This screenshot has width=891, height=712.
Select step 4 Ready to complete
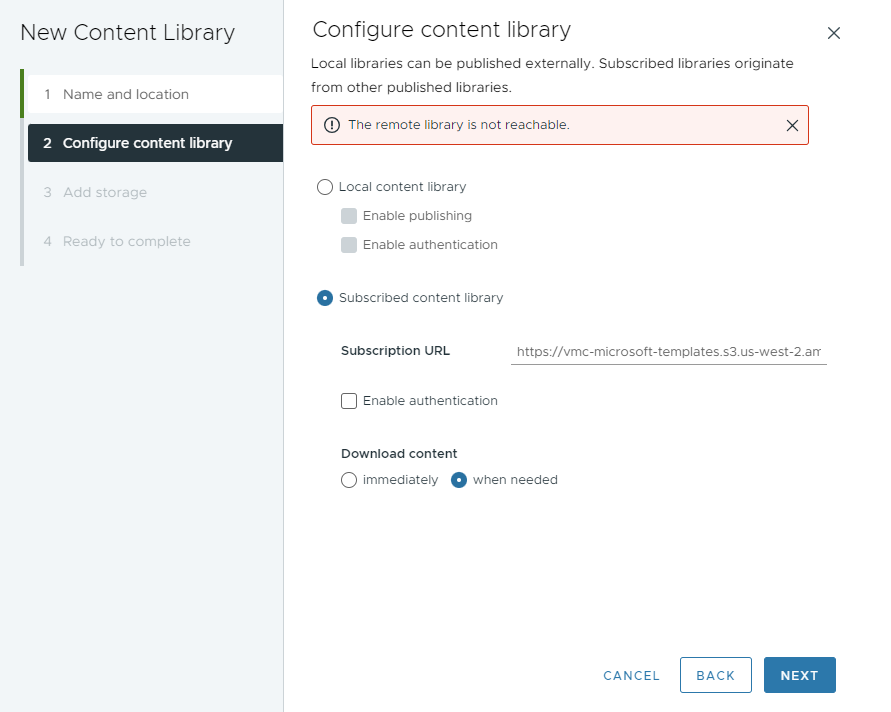(126, 241)
